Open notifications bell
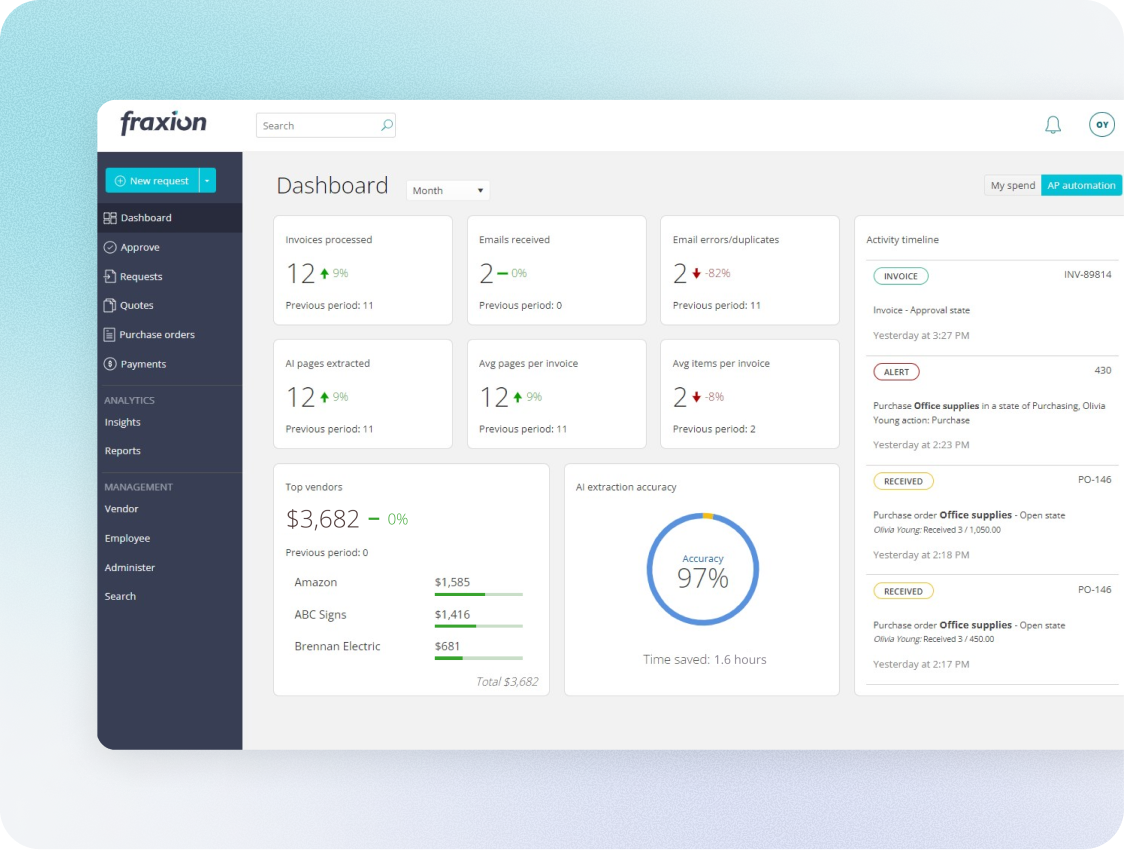Image resolution: width=1124 pixels, height=850 pixels. coord(1052,125)
